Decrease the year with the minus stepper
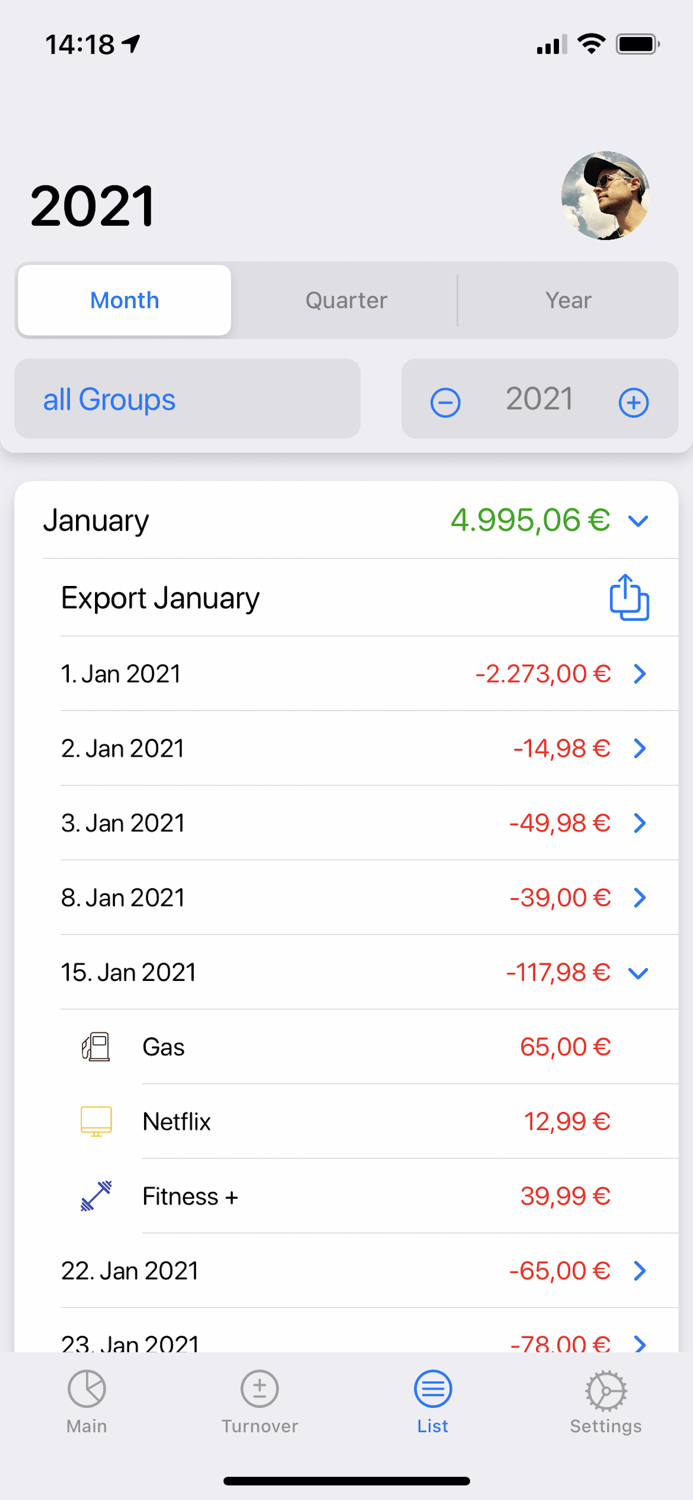The height and width of the screenshot is (1500, 693). (x=445, y=402)
